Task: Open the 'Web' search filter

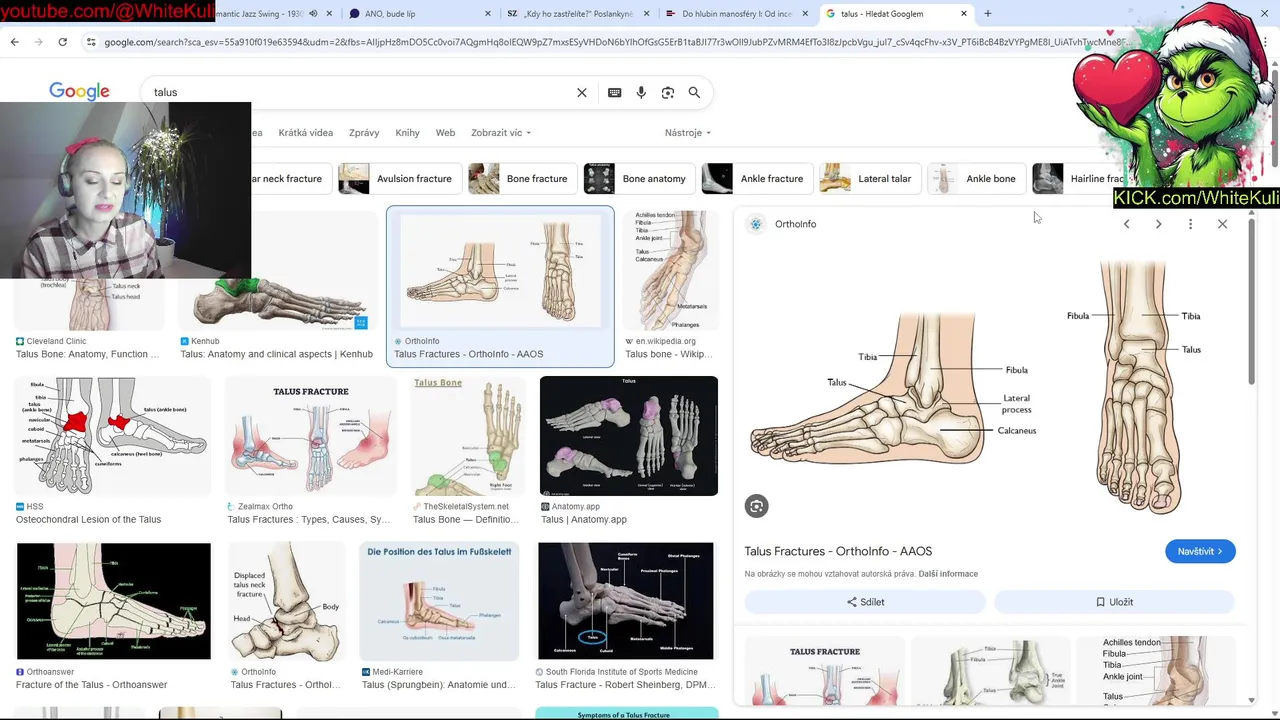Action: pyautogui.click(x=445, y=132)
